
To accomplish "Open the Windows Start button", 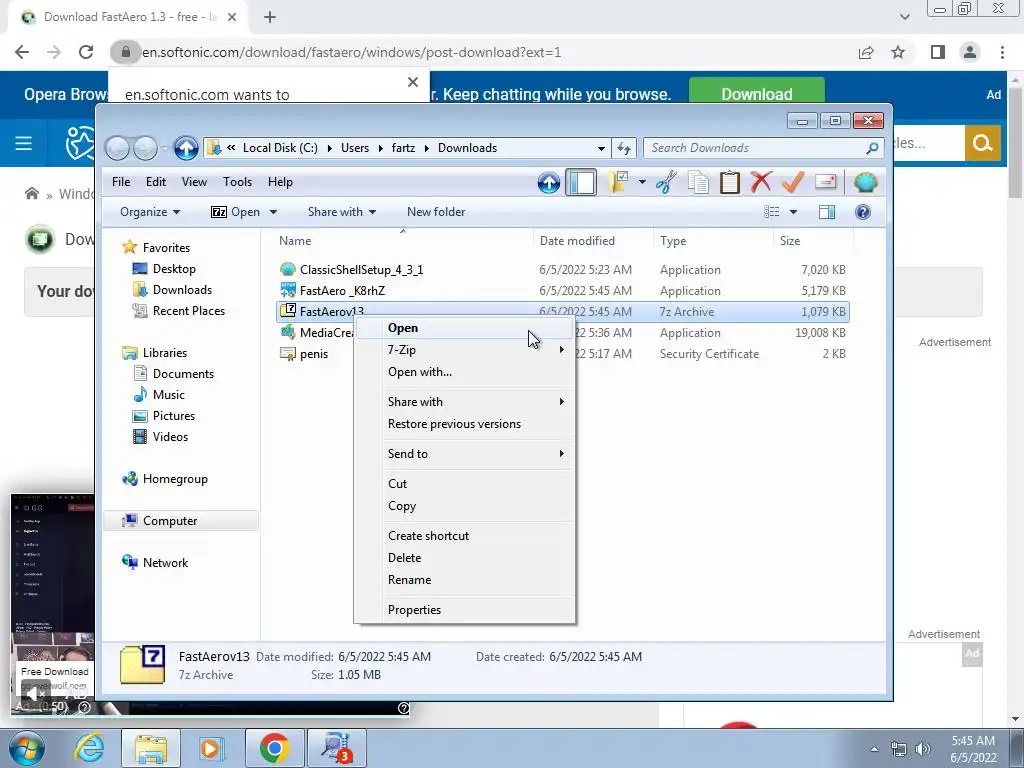I will click(25, 748).
